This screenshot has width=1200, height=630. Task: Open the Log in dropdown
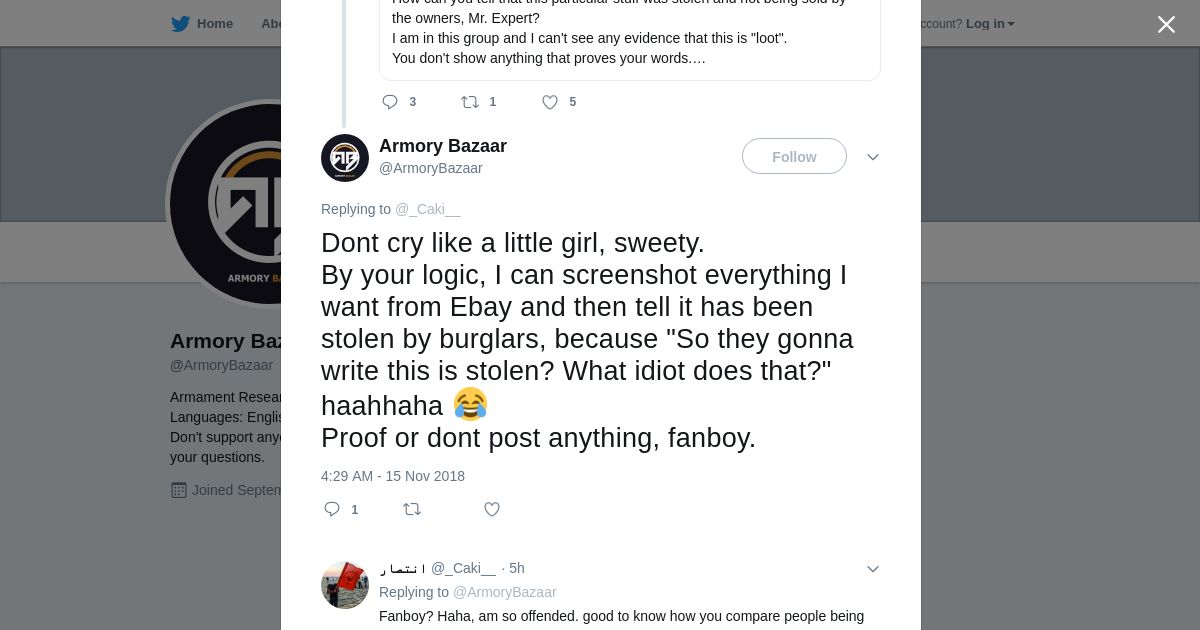[x=990, y=24]
